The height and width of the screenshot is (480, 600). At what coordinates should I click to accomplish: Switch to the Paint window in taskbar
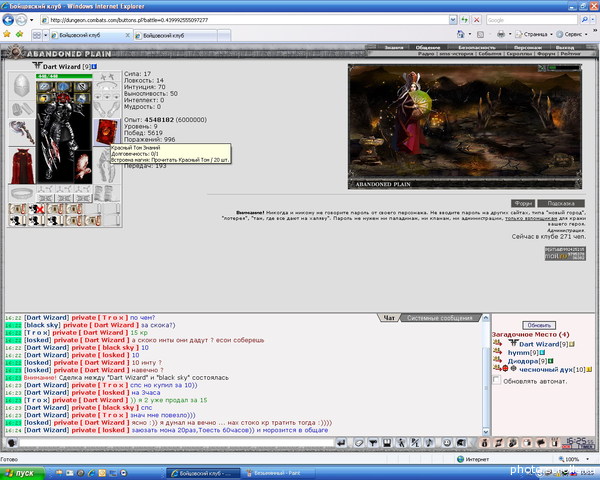(279, 473)
